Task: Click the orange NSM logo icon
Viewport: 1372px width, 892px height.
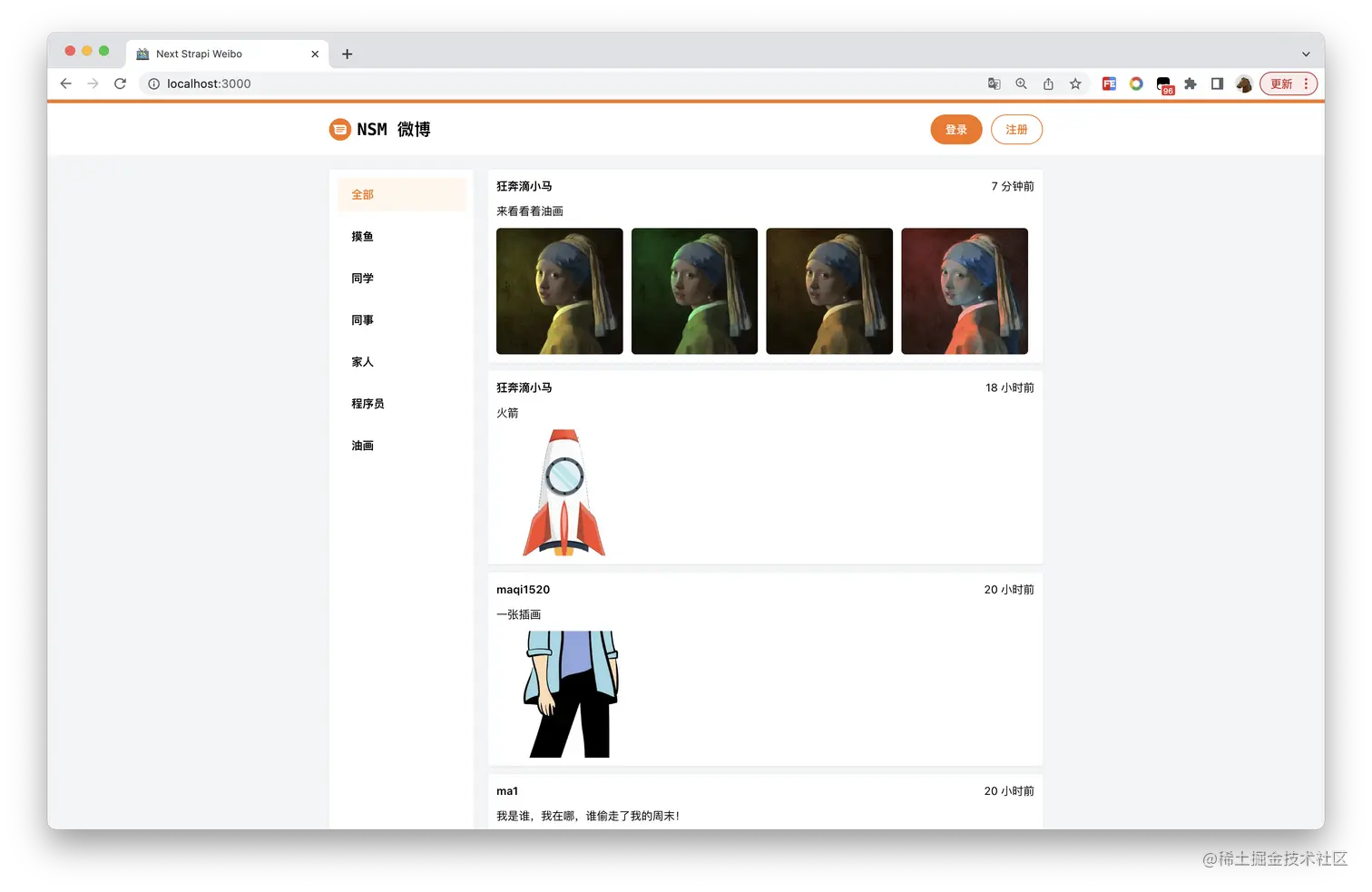Action: click(x=339, y=130)
